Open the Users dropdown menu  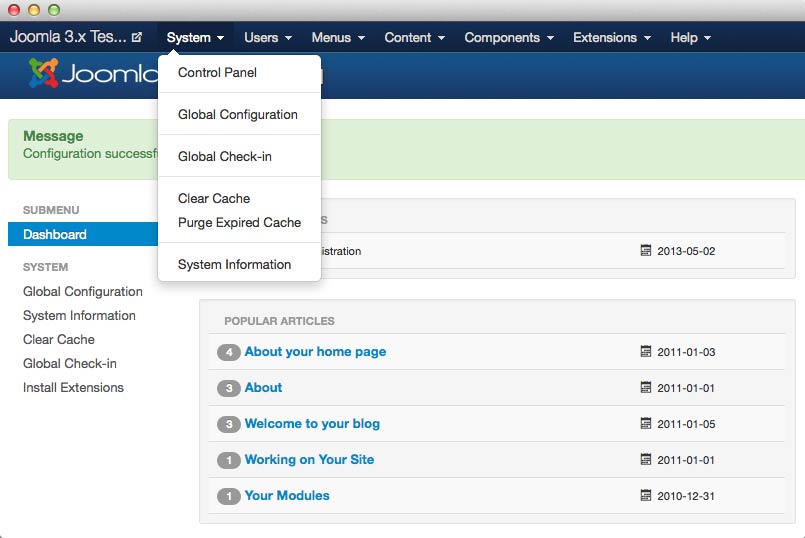268,38
